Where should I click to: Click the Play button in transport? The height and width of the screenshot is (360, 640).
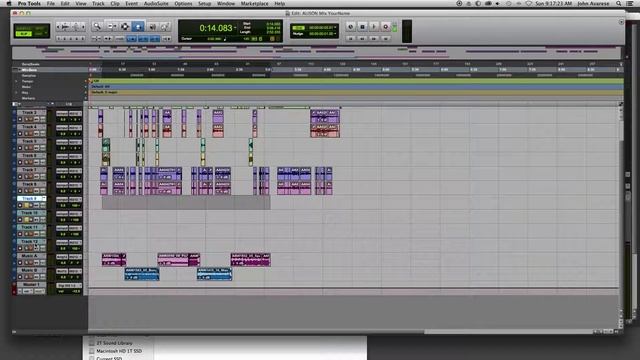point(373,27)
